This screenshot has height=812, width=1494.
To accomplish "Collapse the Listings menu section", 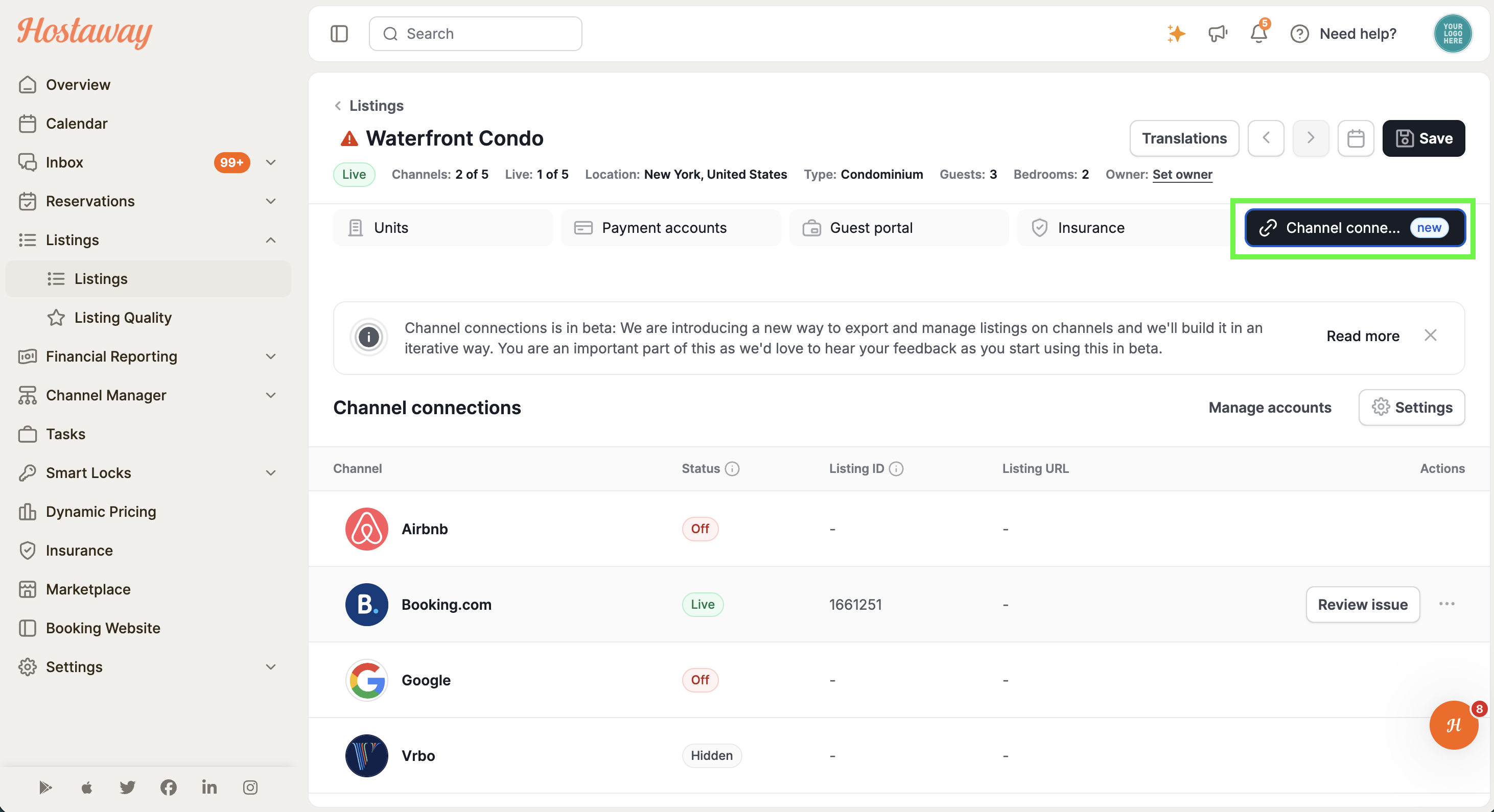I will click(270, 240).
